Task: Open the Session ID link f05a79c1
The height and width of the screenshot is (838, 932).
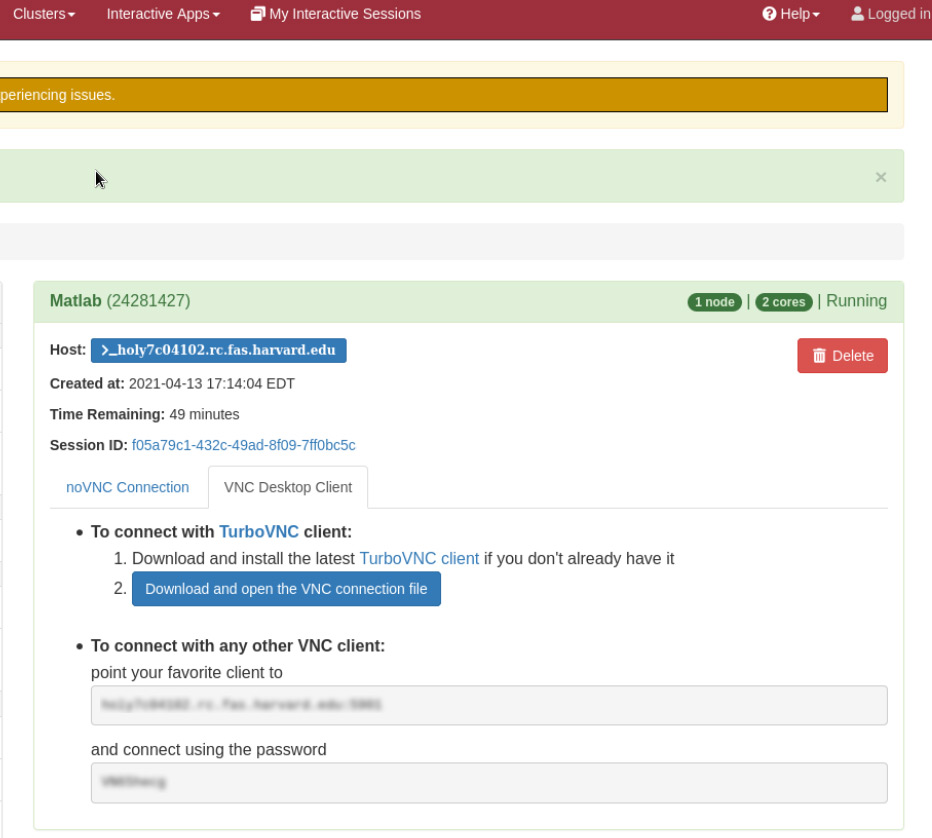Action: (x=243, y=445)
